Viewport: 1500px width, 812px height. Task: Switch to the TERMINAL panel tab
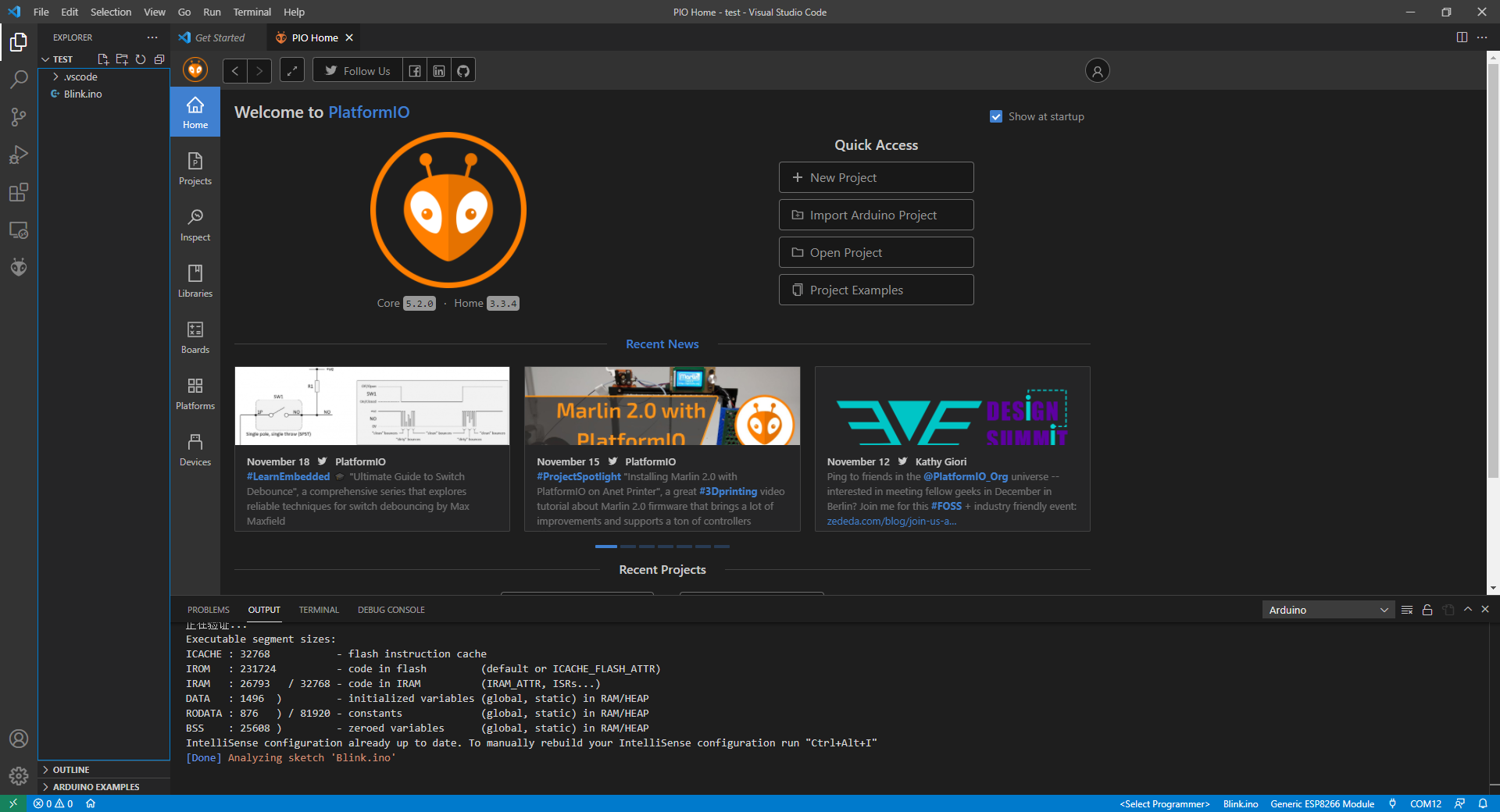pyautogui.click(x=319, y=610)
